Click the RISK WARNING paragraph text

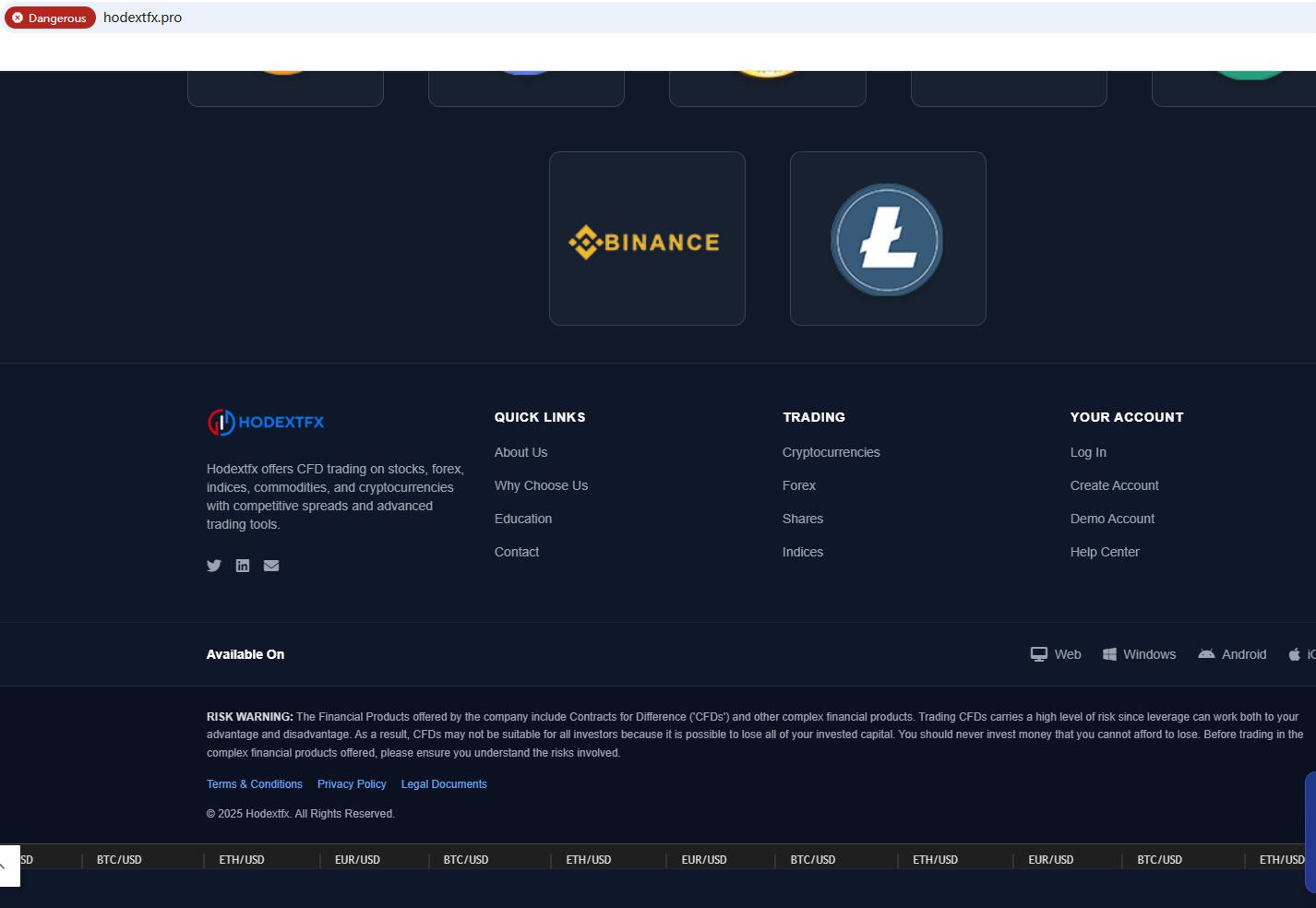pyautogui.click(x=755, y=735)
